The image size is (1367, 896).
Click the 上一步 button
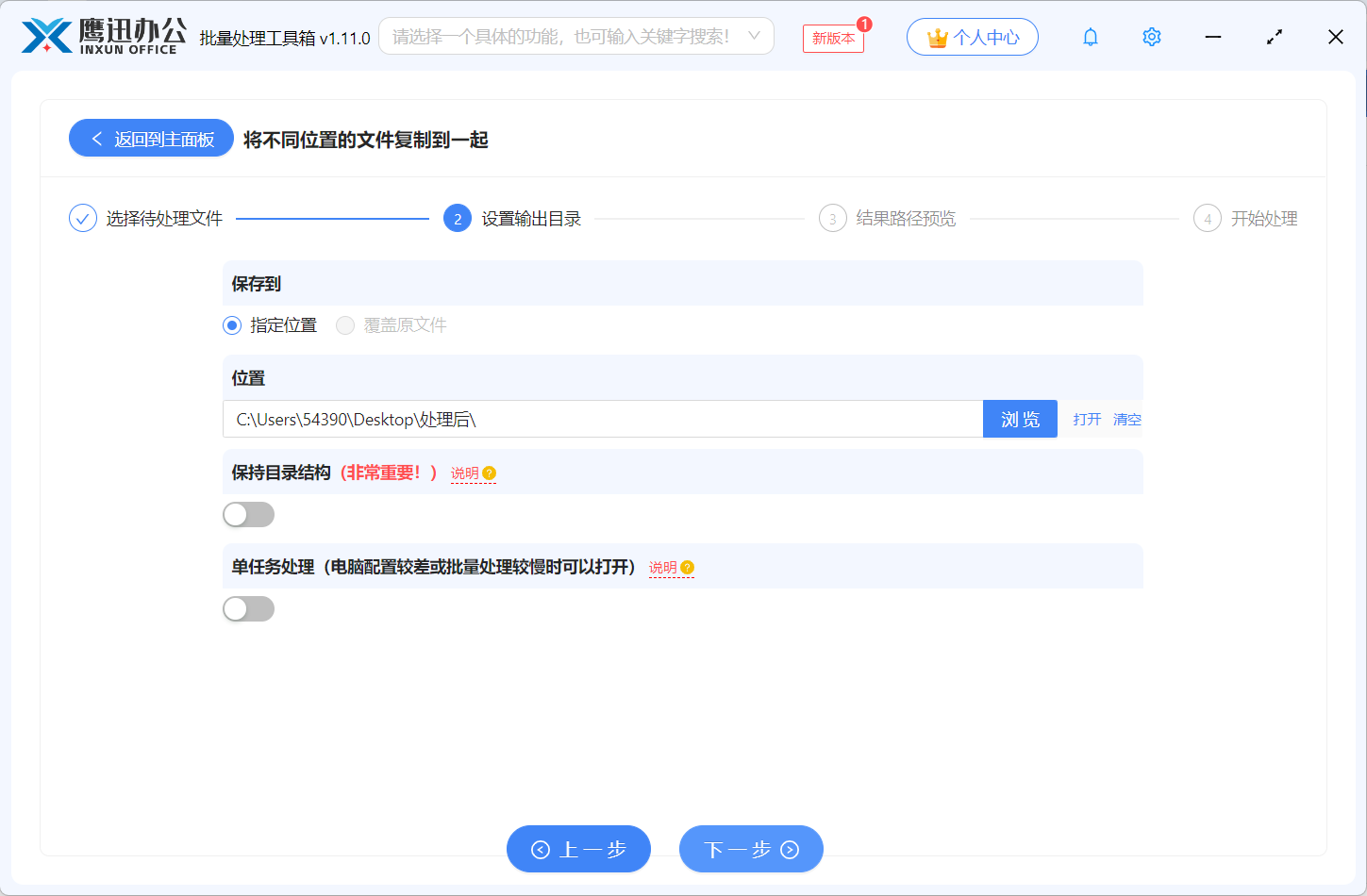[578, 849]
